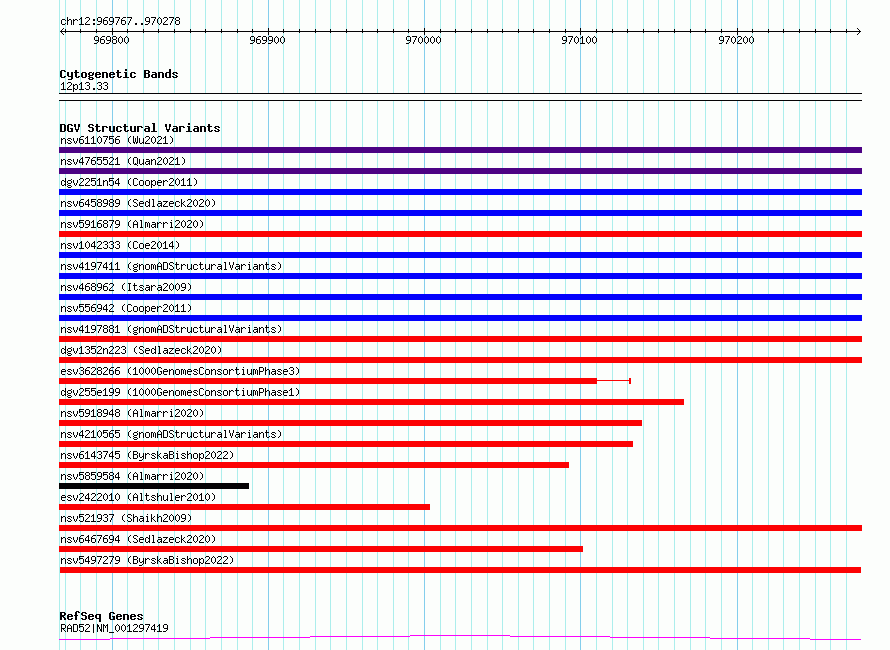
Task: Open nsv5859584 (Almarri2020) variant label
Action: (132, 476)
